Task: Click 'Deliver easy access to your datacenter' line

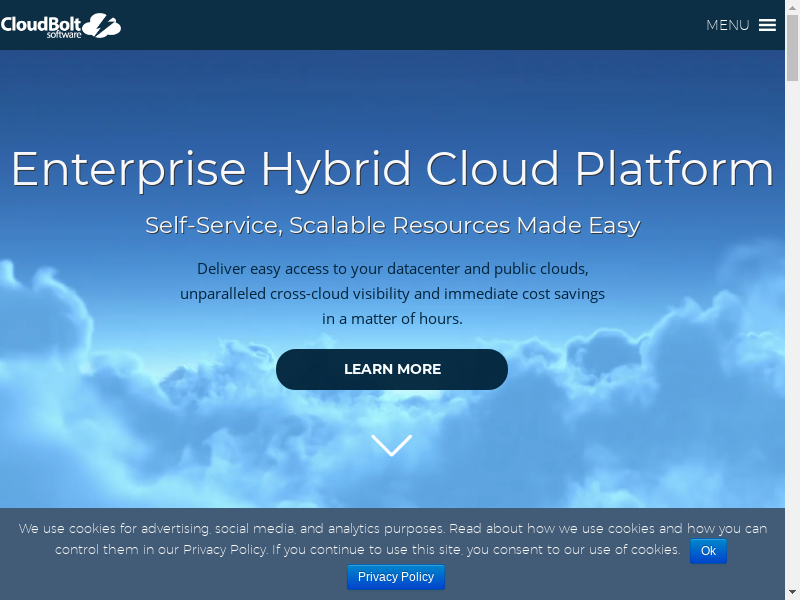Action: (x=392, y=269)
